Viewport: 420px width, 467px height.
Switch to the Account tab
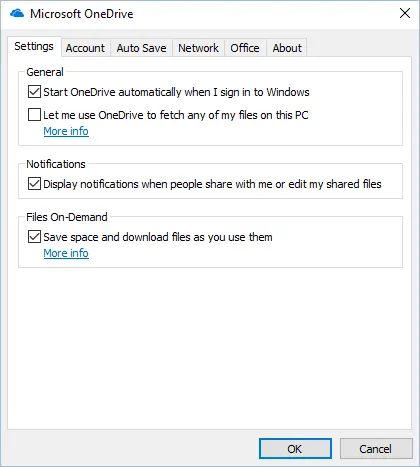tap(85, 48)
